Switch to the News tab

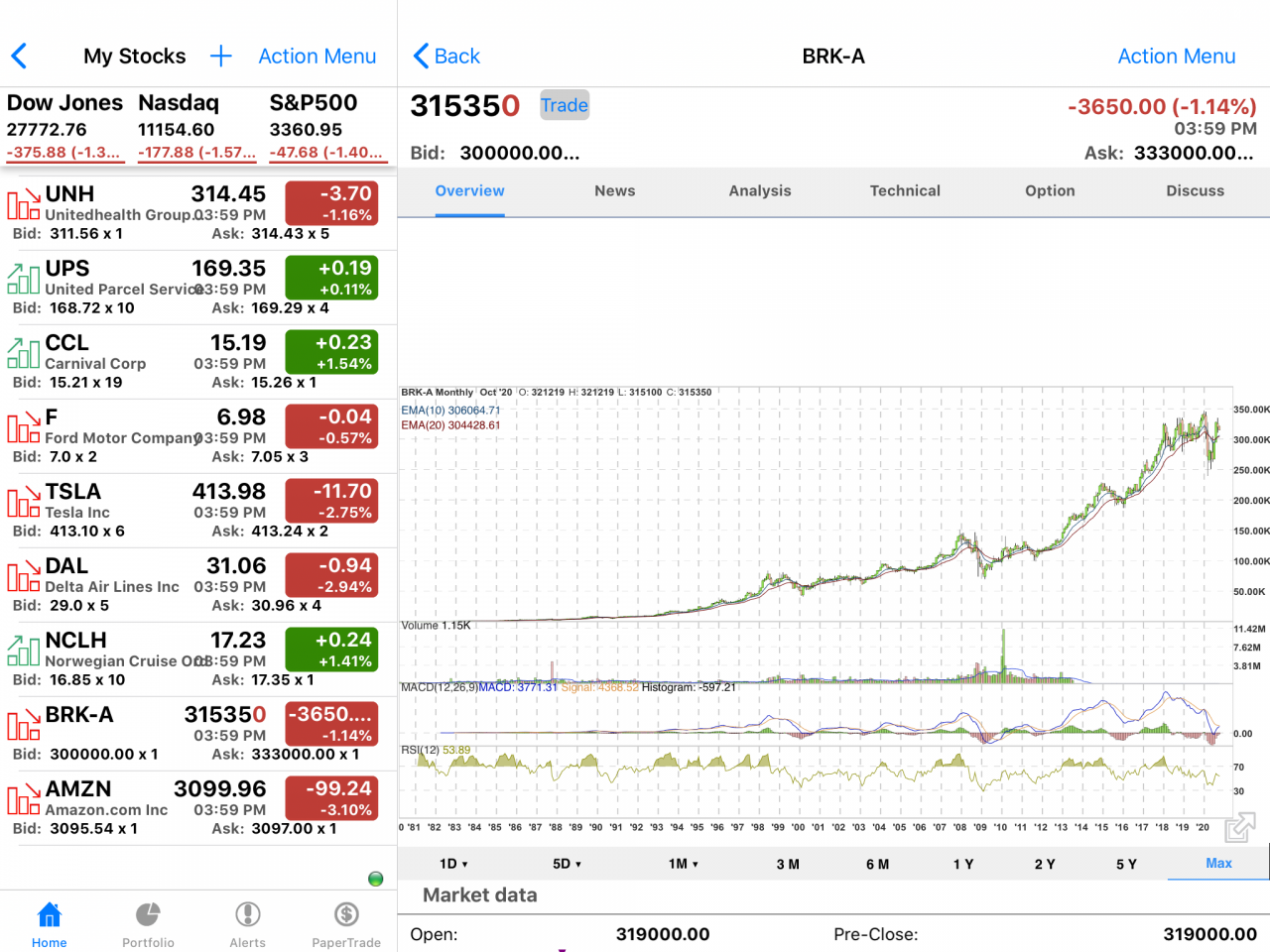click(614, 190)
